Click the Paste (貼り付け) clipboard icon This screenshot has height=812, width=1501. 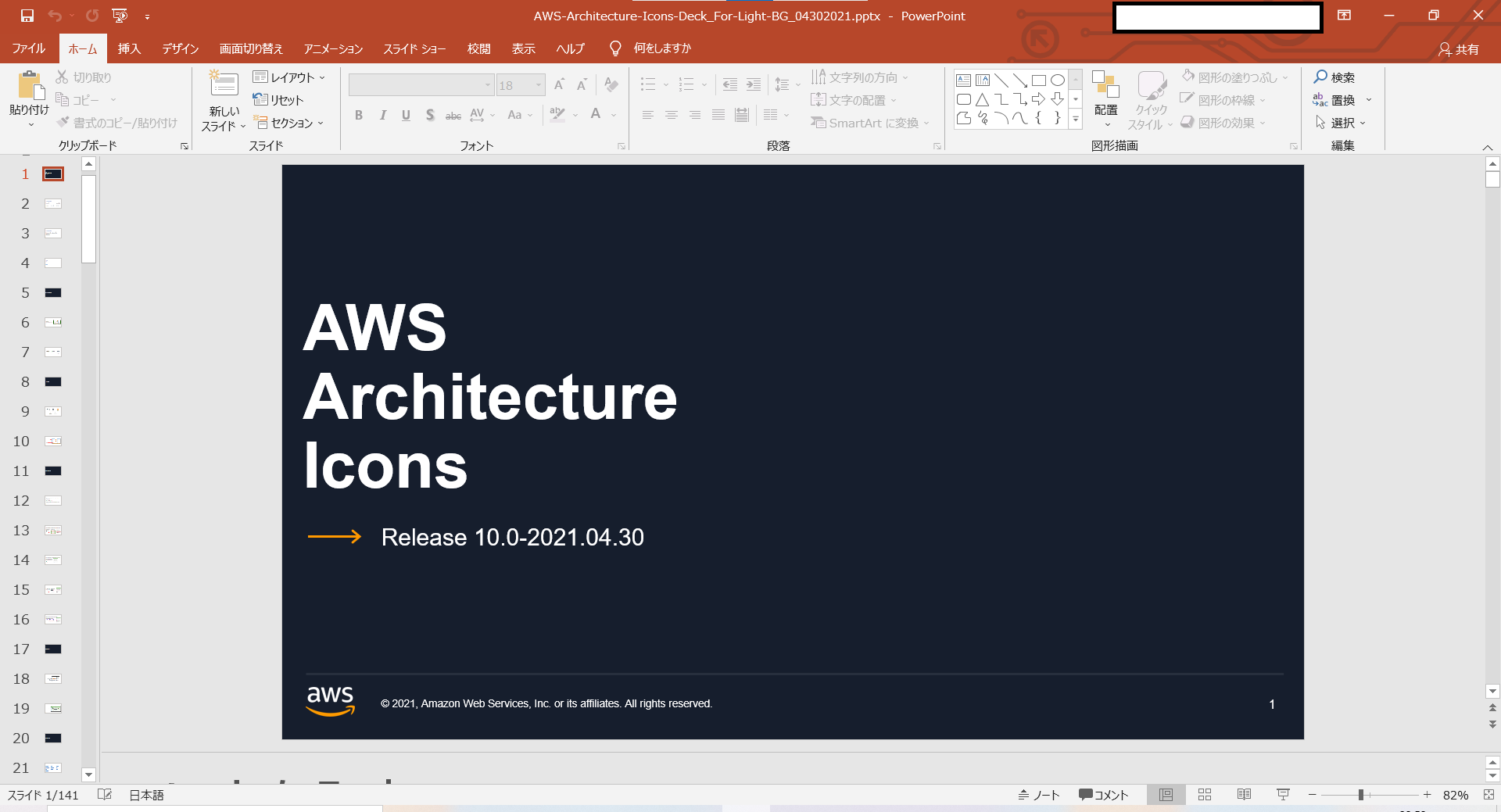coord(30,85)
